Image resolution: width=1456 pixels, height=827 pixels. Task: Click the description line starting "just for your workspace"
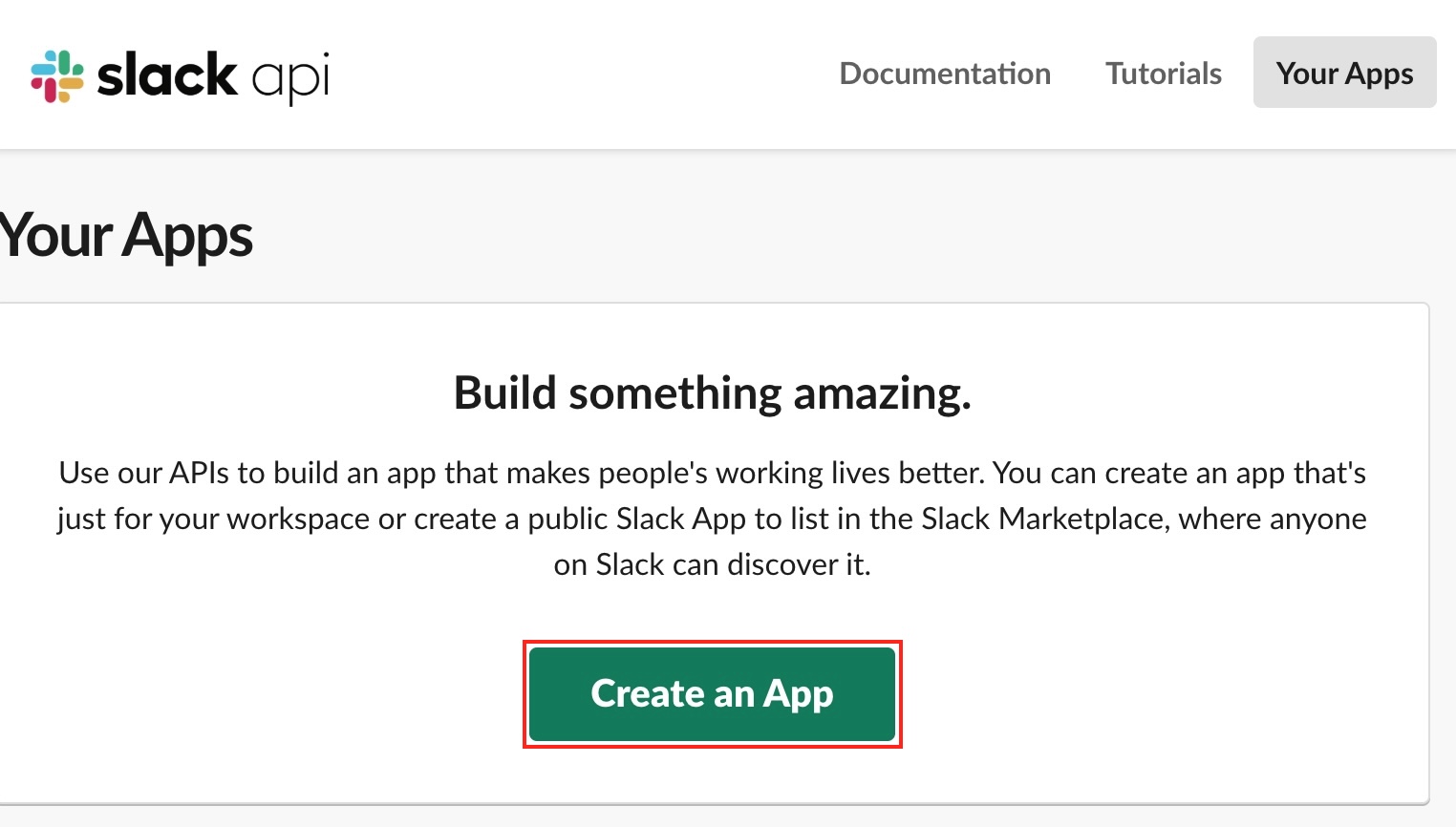(712, 519)
